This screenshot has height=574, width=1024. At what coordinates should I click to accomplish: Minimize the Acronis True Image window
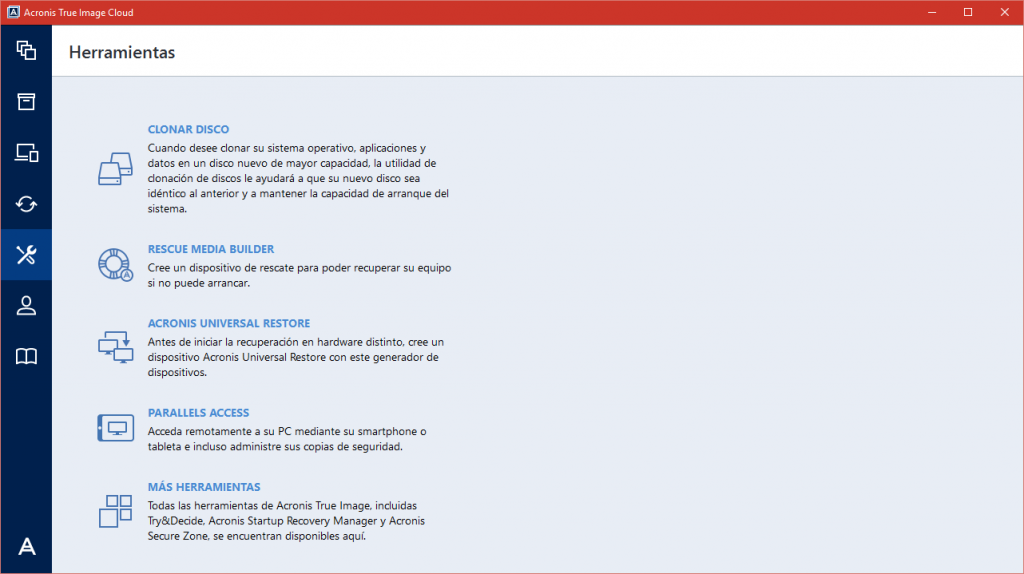(932, 12)
